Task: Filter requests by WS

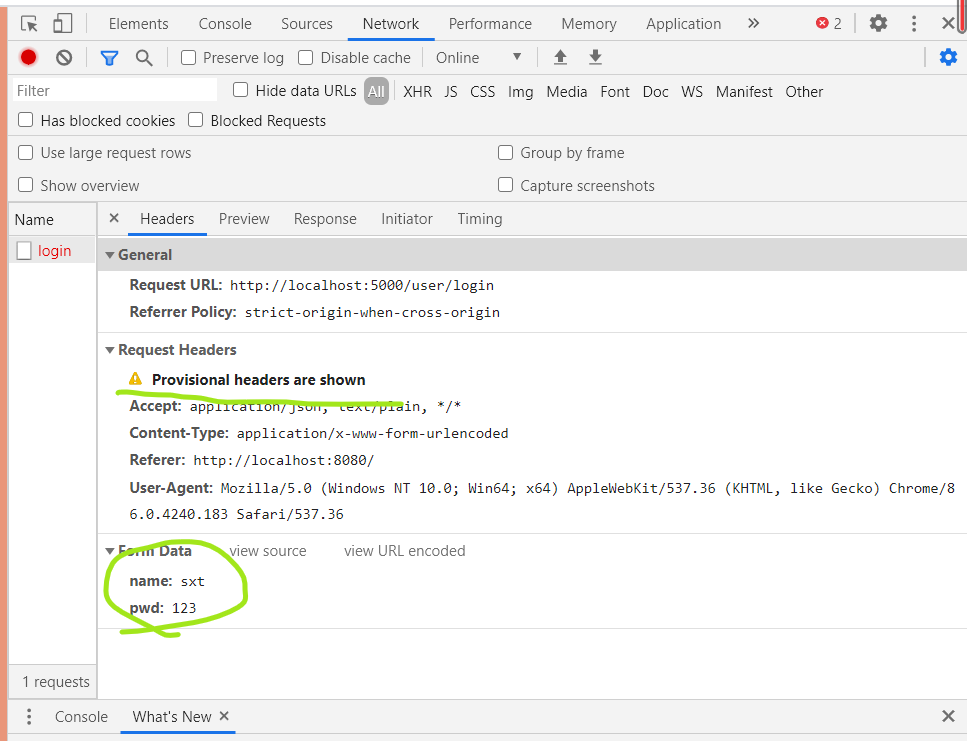Action: click(692, 91)
